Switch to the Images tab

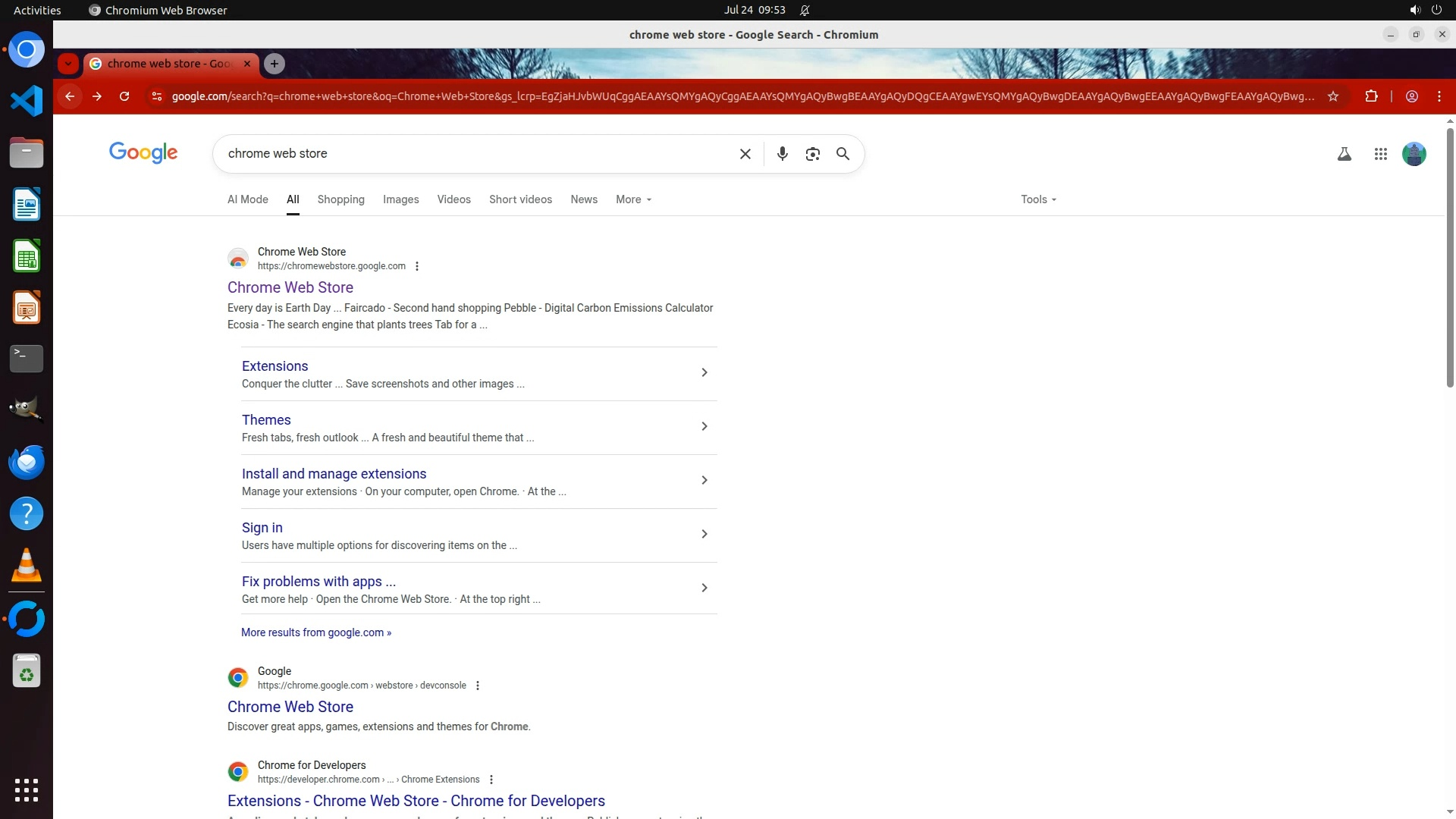click(x=400, y=199)
